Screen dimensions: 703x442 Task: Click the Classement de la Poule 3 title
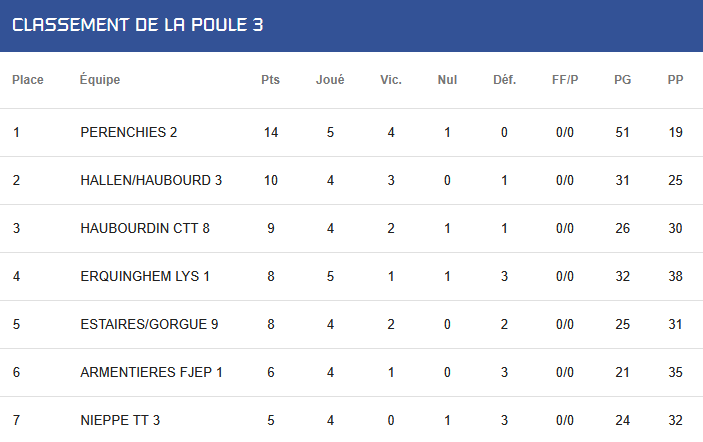[137, 25]
